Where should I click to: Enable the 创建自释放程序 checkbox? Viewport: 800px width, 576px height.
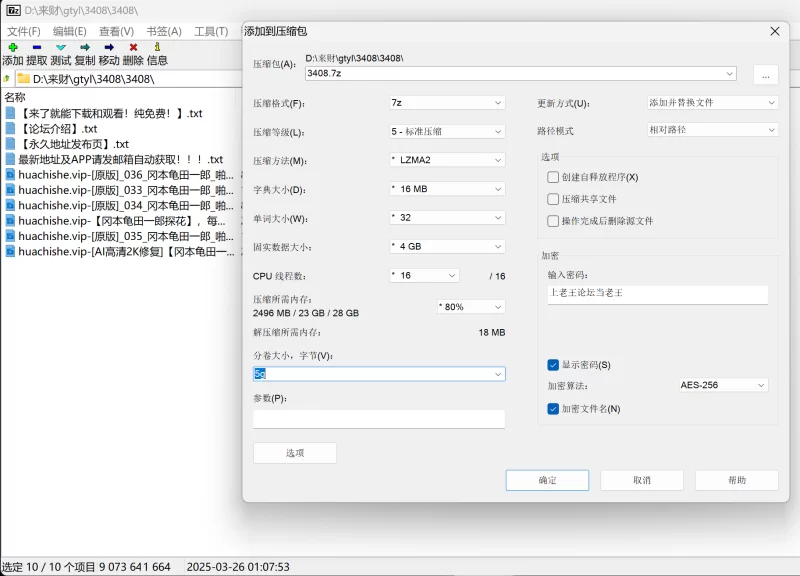[x=553, y=177]
